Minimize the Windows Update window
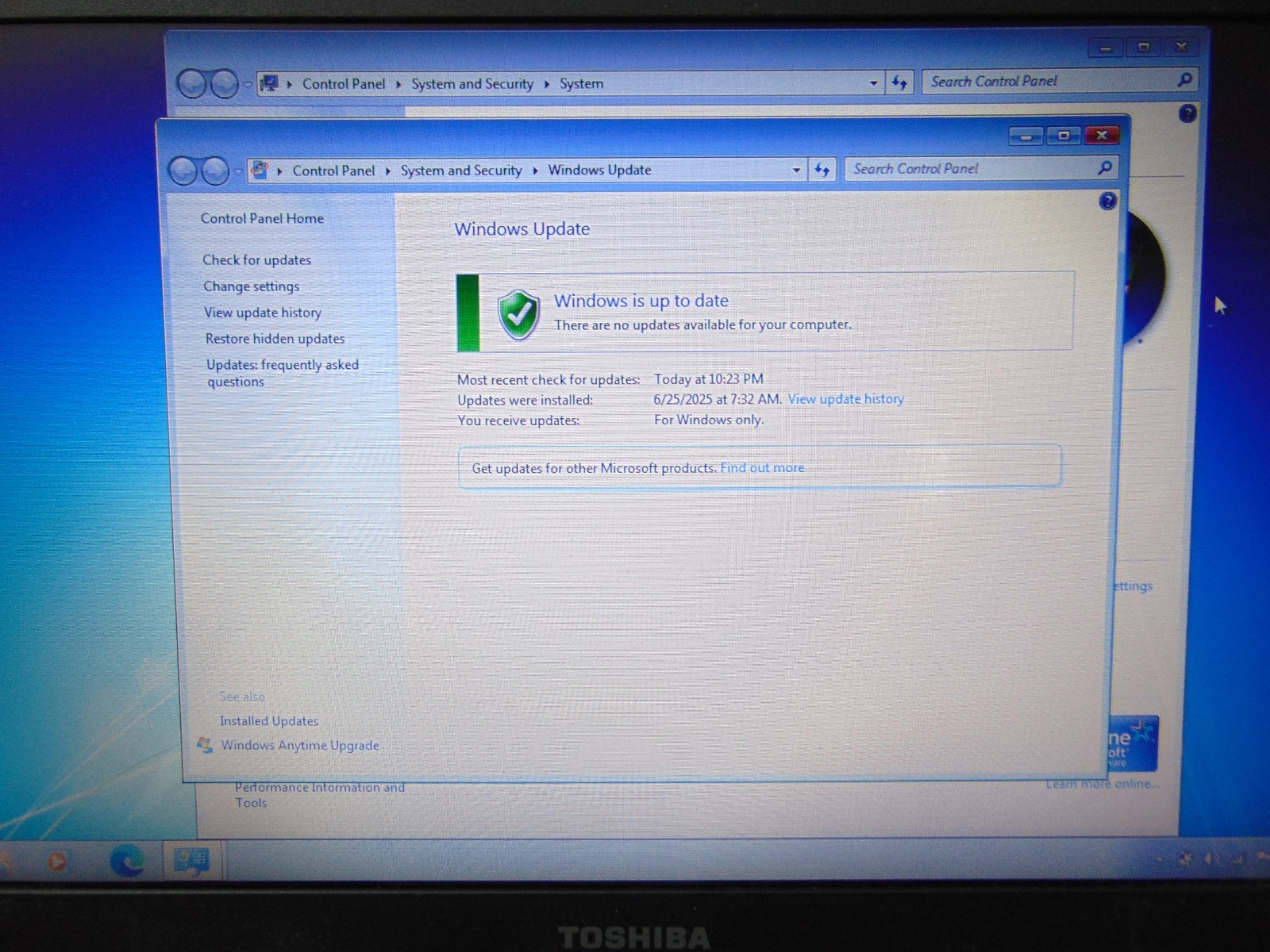This screenshot has width=1270, height=952. tap(1026, 136)
